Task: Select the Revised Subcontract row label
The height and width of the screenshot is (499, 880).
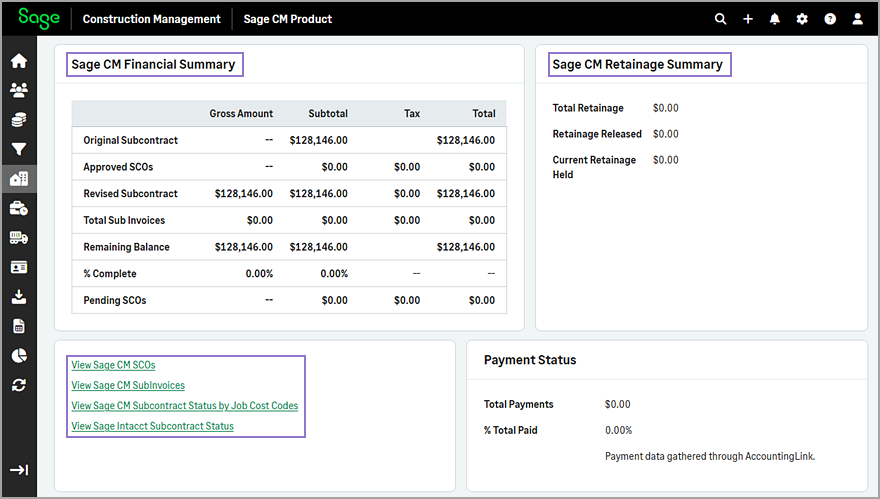Action: pos(130,194)
